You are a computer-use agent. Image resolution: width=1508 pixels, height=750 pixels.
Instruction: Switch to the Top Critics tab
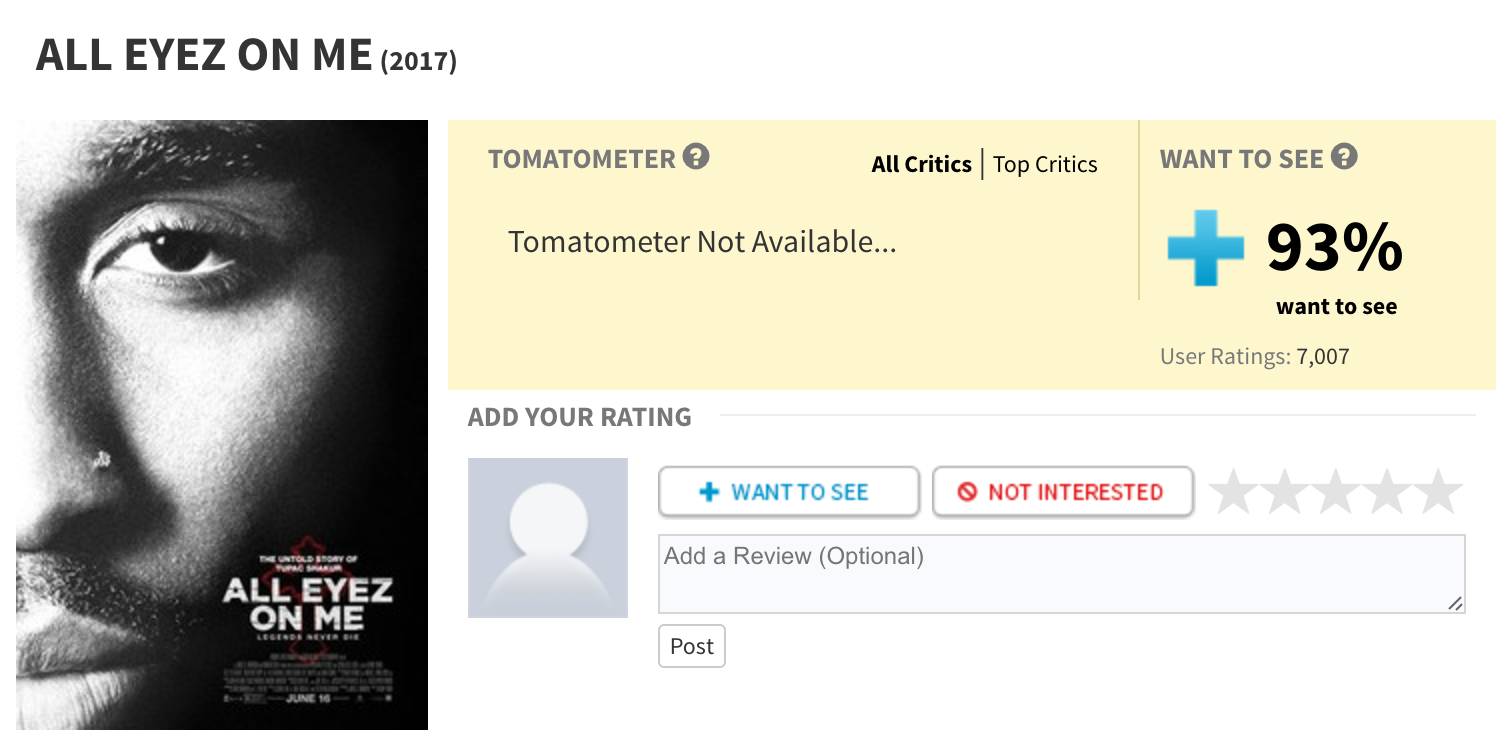(x=1045, y=164)
